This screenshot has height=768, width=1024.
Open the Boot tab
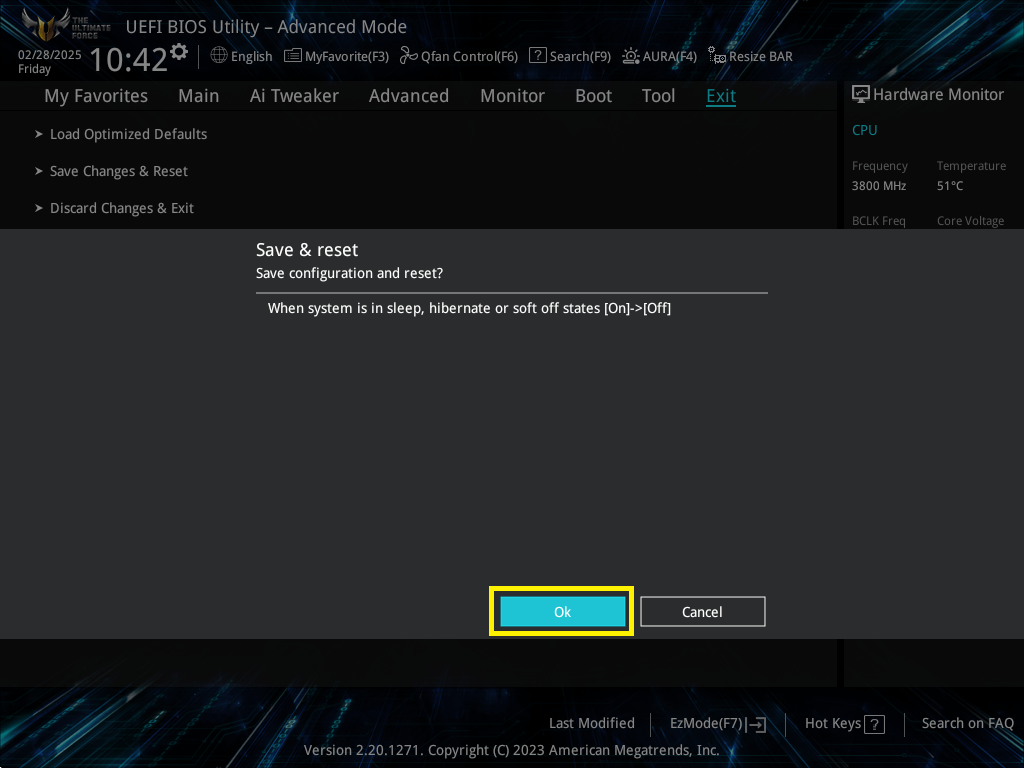pos(594,96)
